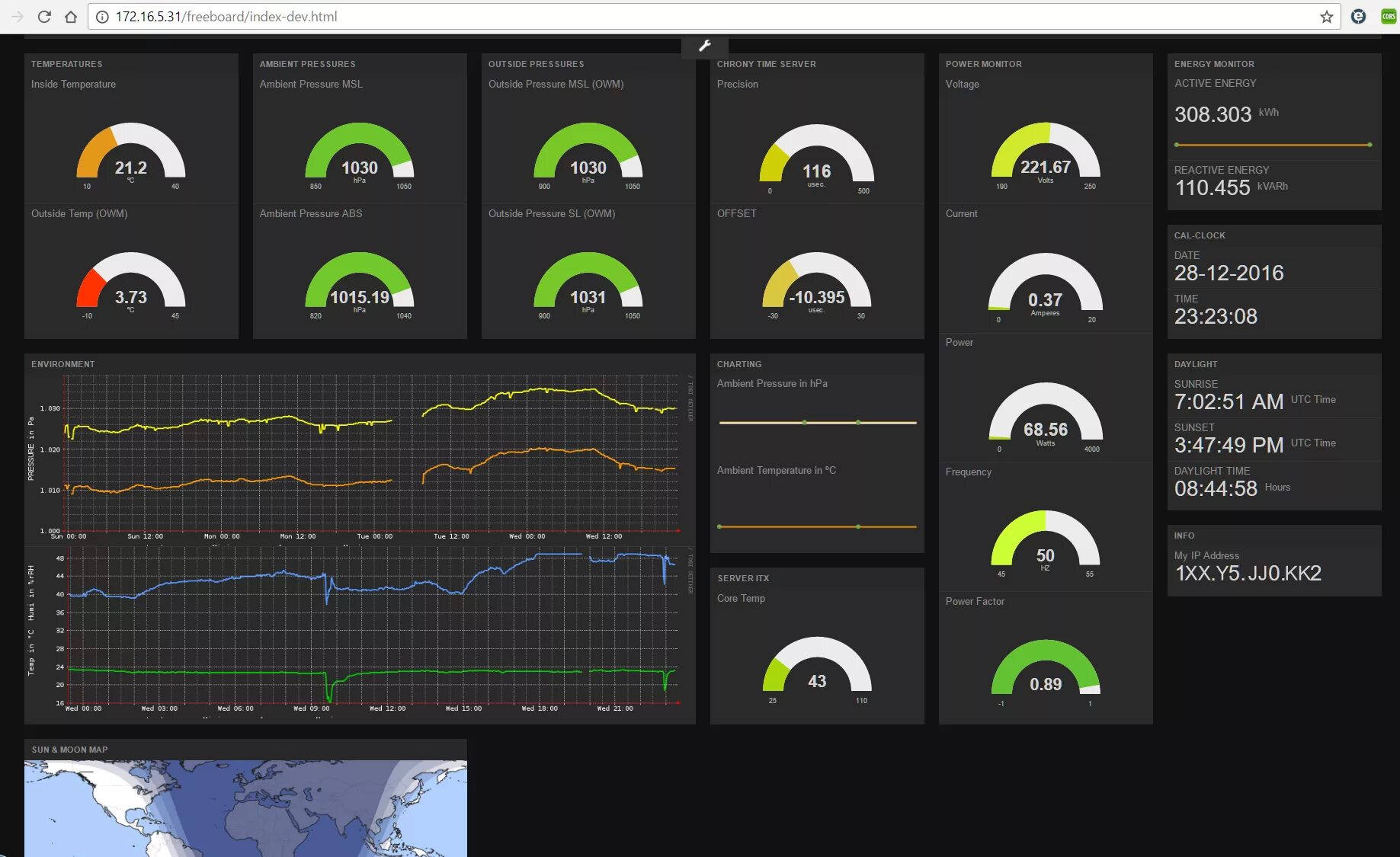
Task: Click the Ambient Pressure in hPa sparkline
Action: 817,422
